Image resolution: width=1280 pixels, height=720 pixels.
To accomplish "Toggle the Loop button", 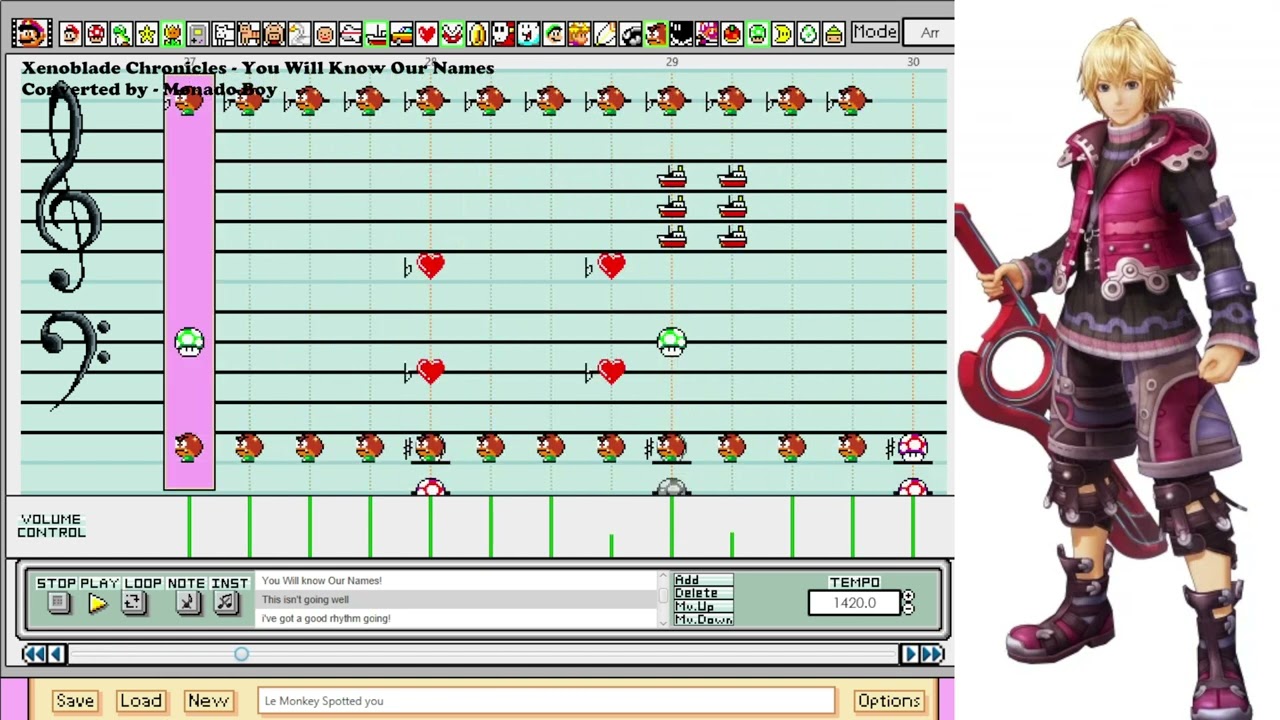I will point(133,603).
